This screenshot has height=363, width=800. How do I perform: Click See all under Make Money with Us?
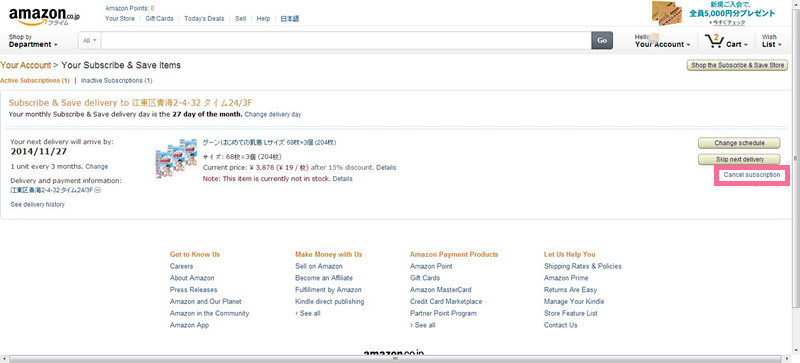click(310, 313)
